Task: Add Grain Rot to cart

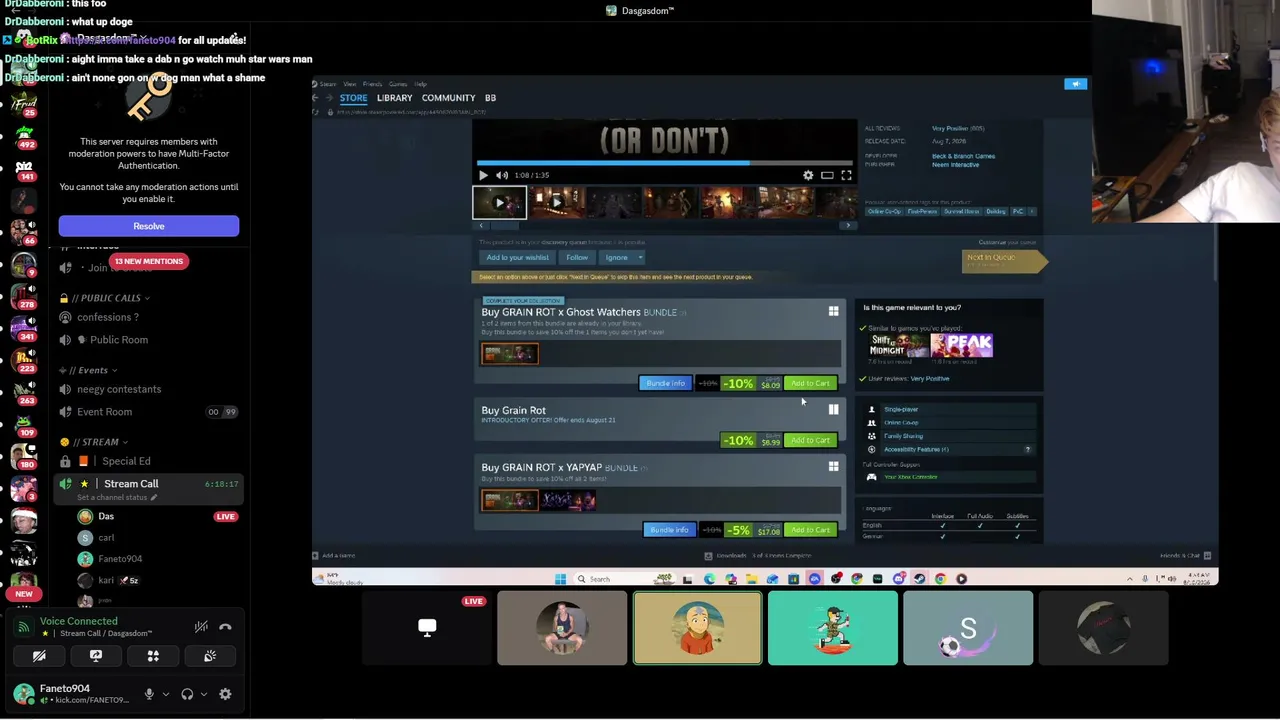Action: pyautogui.click(x=810, y=440)
